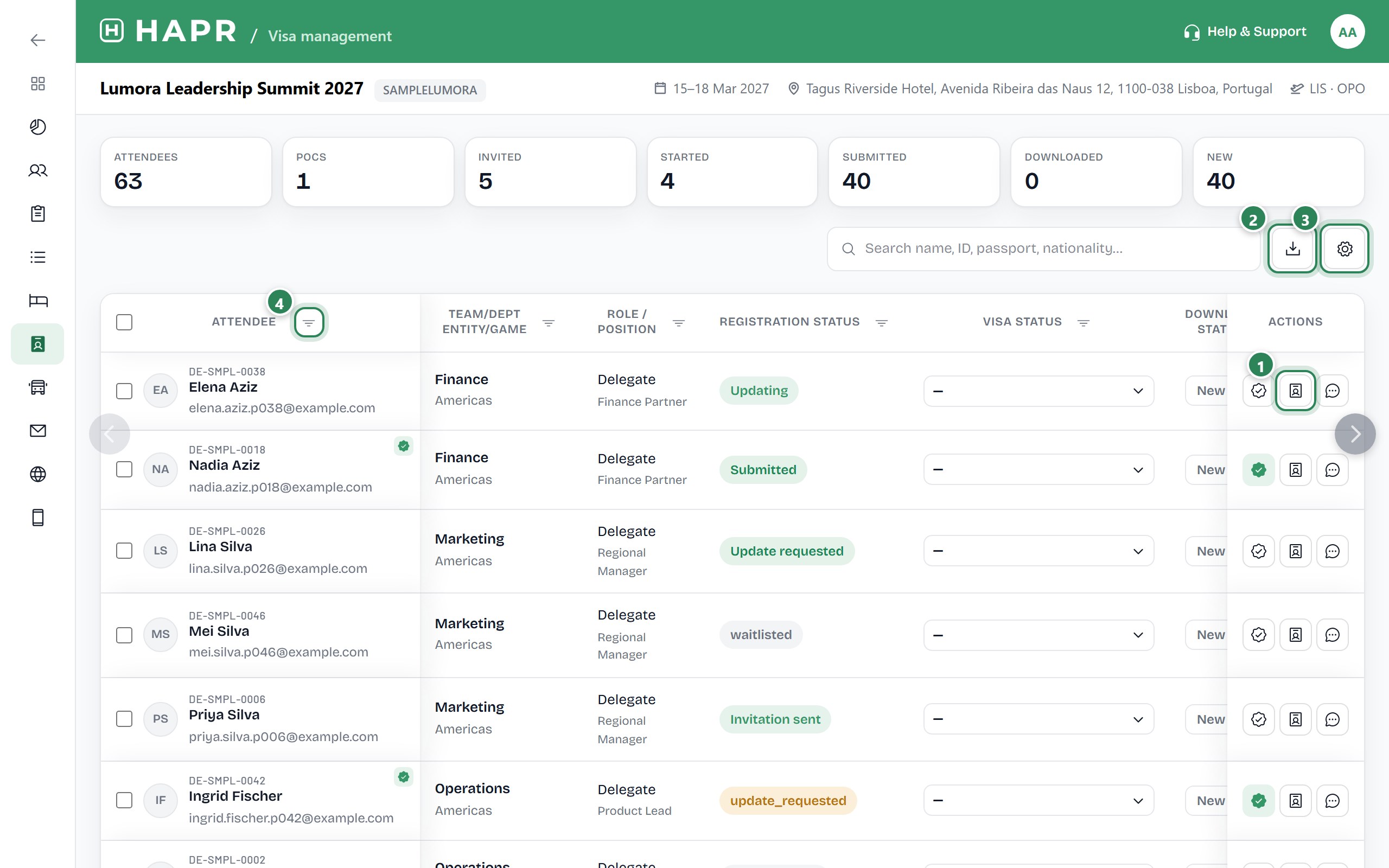This screenshot has height=868, width=1389.
Task: Open the list icon in sidebar
Action: click(x=38, y=257)
